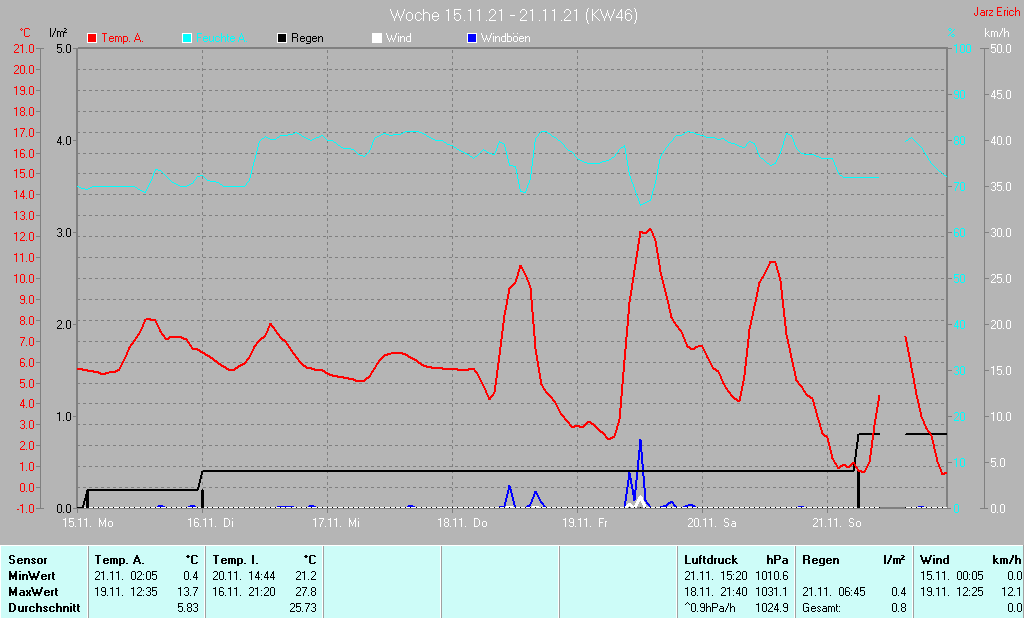Click the red Temp. A. legend swatch
This screenshot has height=618, width=1024.
tap(92, 39)
